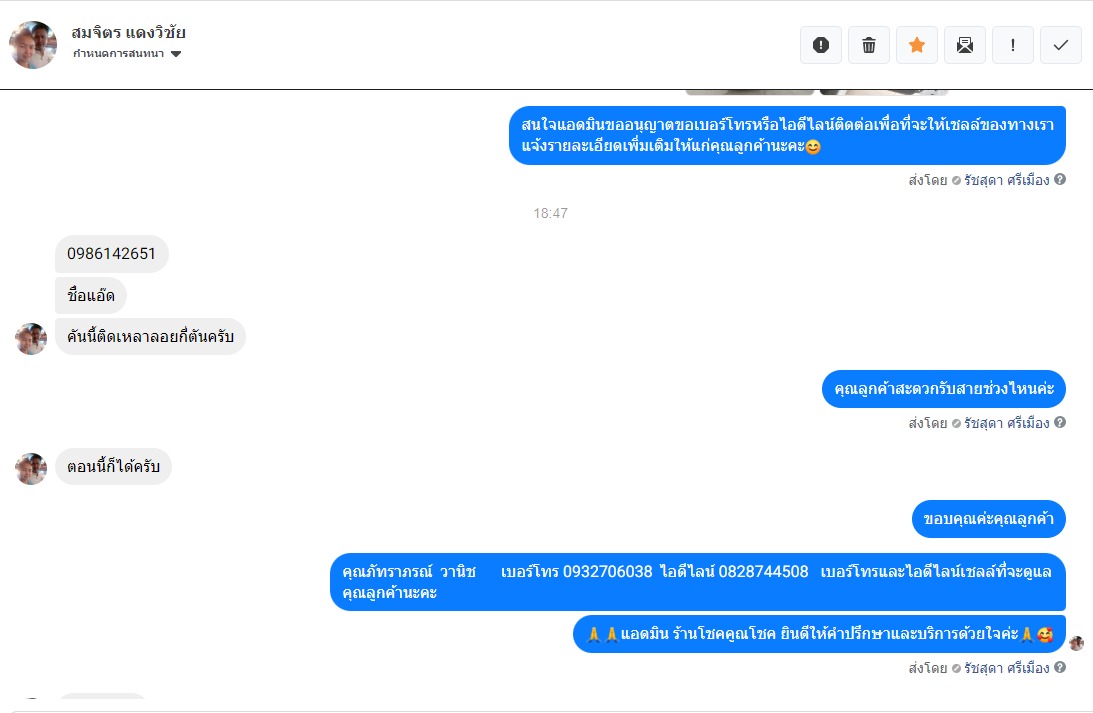The width and height of the screenshot is (1093, 713).
Task: Mark conversation unread with envelope icon
Action: [965, 45]
